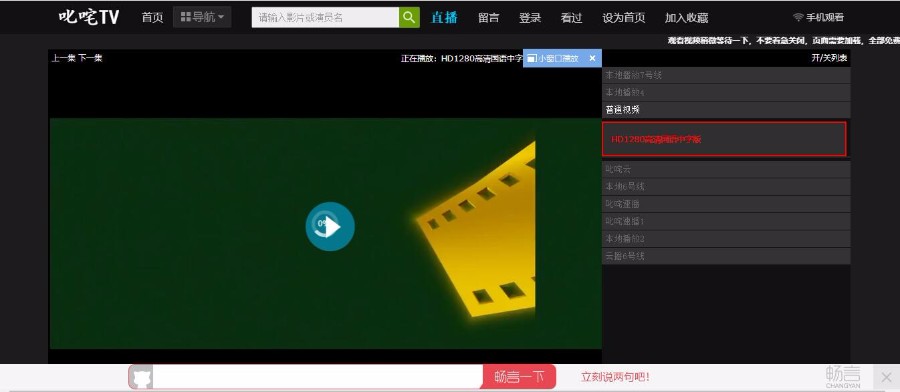This screenshot has height=392, width=900.
Task: Click the film strip video thumbnail
Action: pos(325,234)
